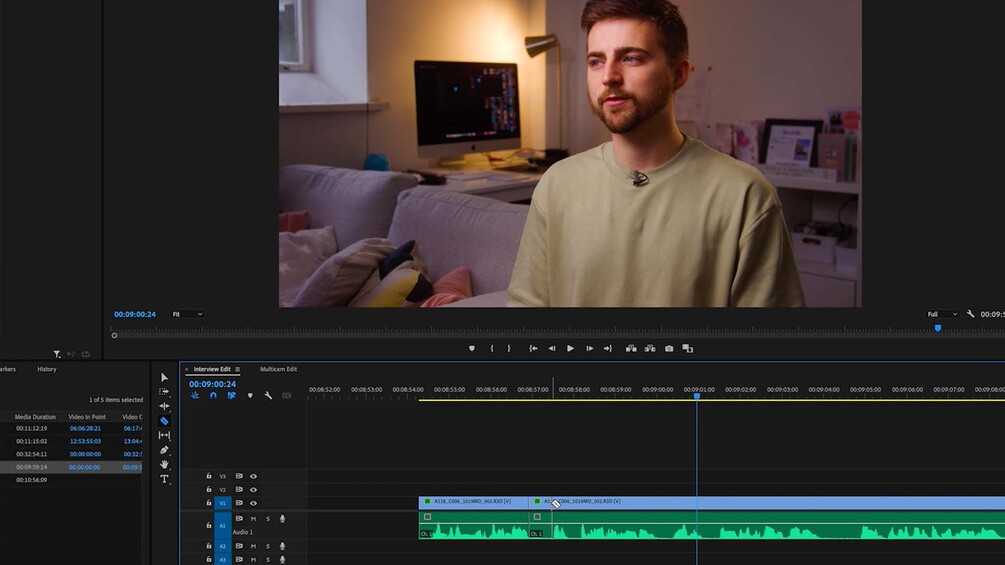
Task: Click the timeline playhead marker
Action: 697,397
